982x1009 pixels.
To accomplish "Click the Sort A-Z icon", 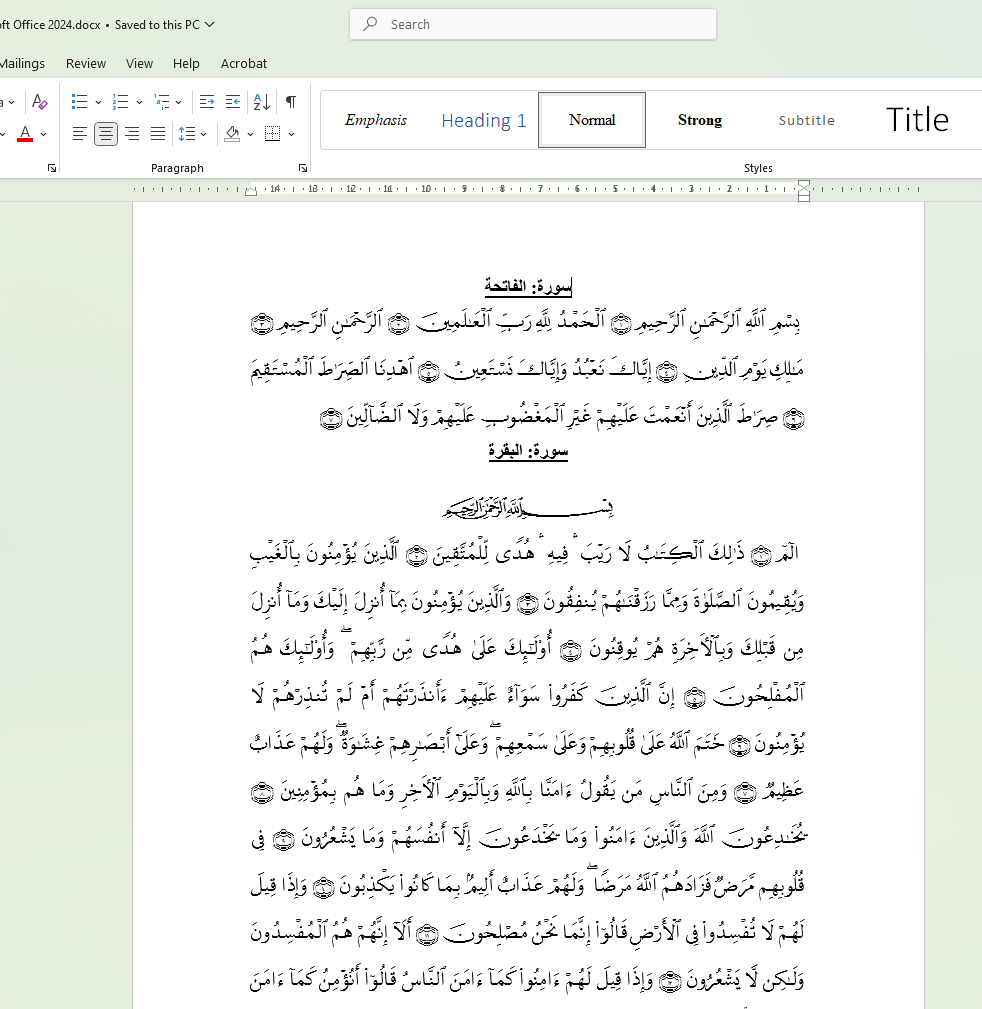I will click(262, 102).
